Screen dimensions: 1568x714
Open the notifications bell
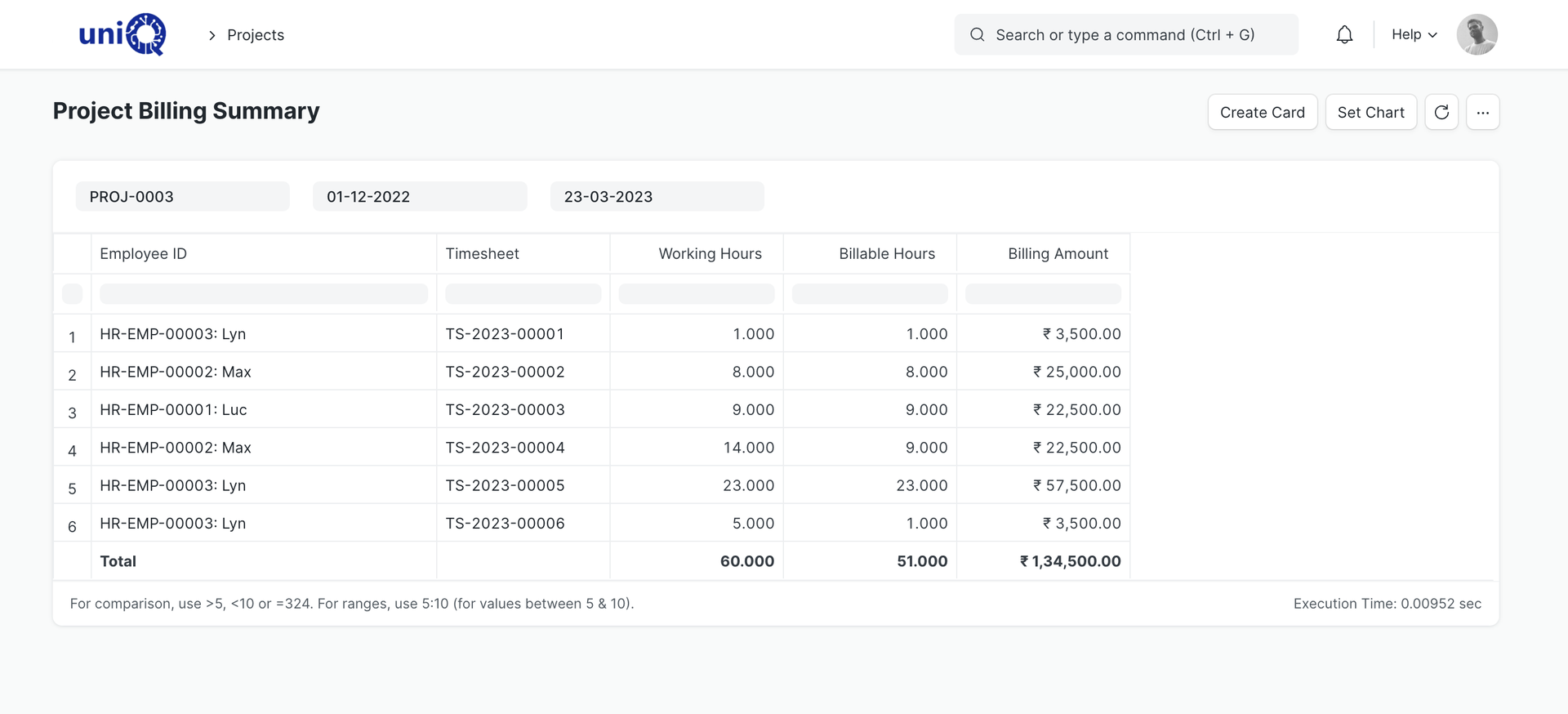pyautogui.click(x=1344, y=34)
